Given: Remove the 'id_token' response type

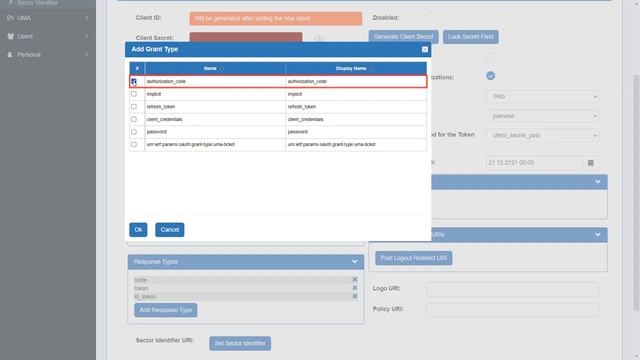Looking at the screenshot, I should (x=355, y=296).
